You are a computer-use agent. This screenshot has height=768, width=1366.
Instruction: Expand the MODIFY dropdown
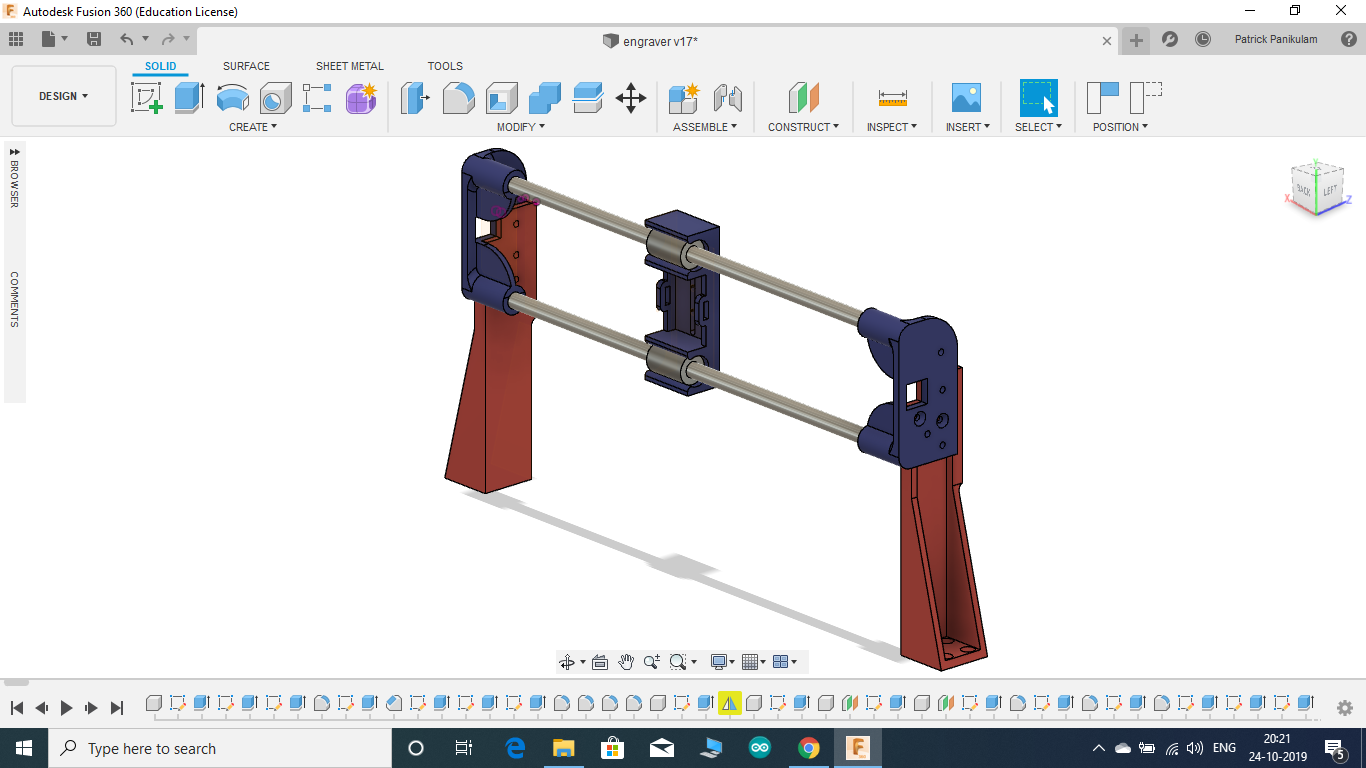520,126
